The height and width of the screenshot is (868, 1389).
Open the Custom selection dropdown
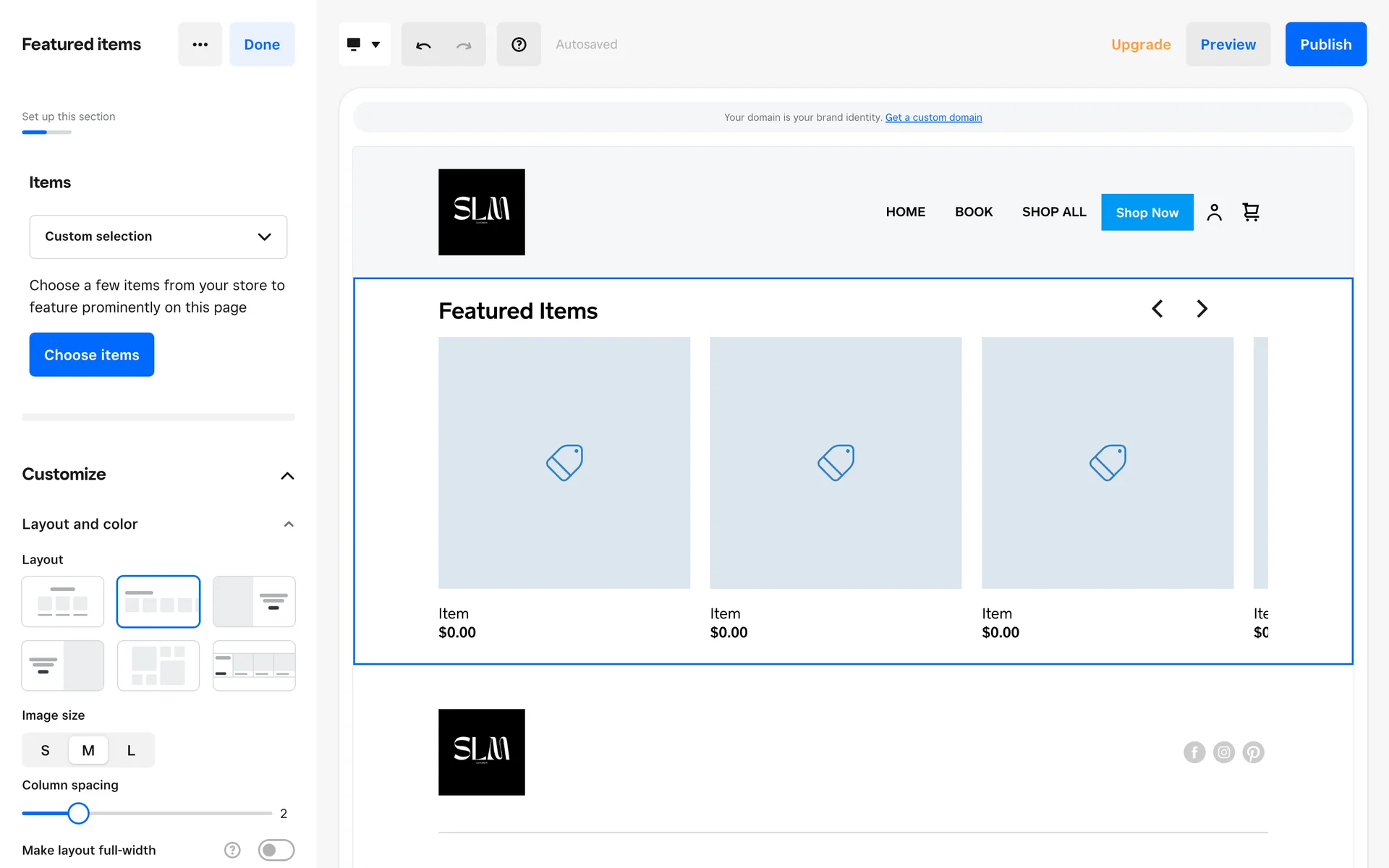(158, 237)
